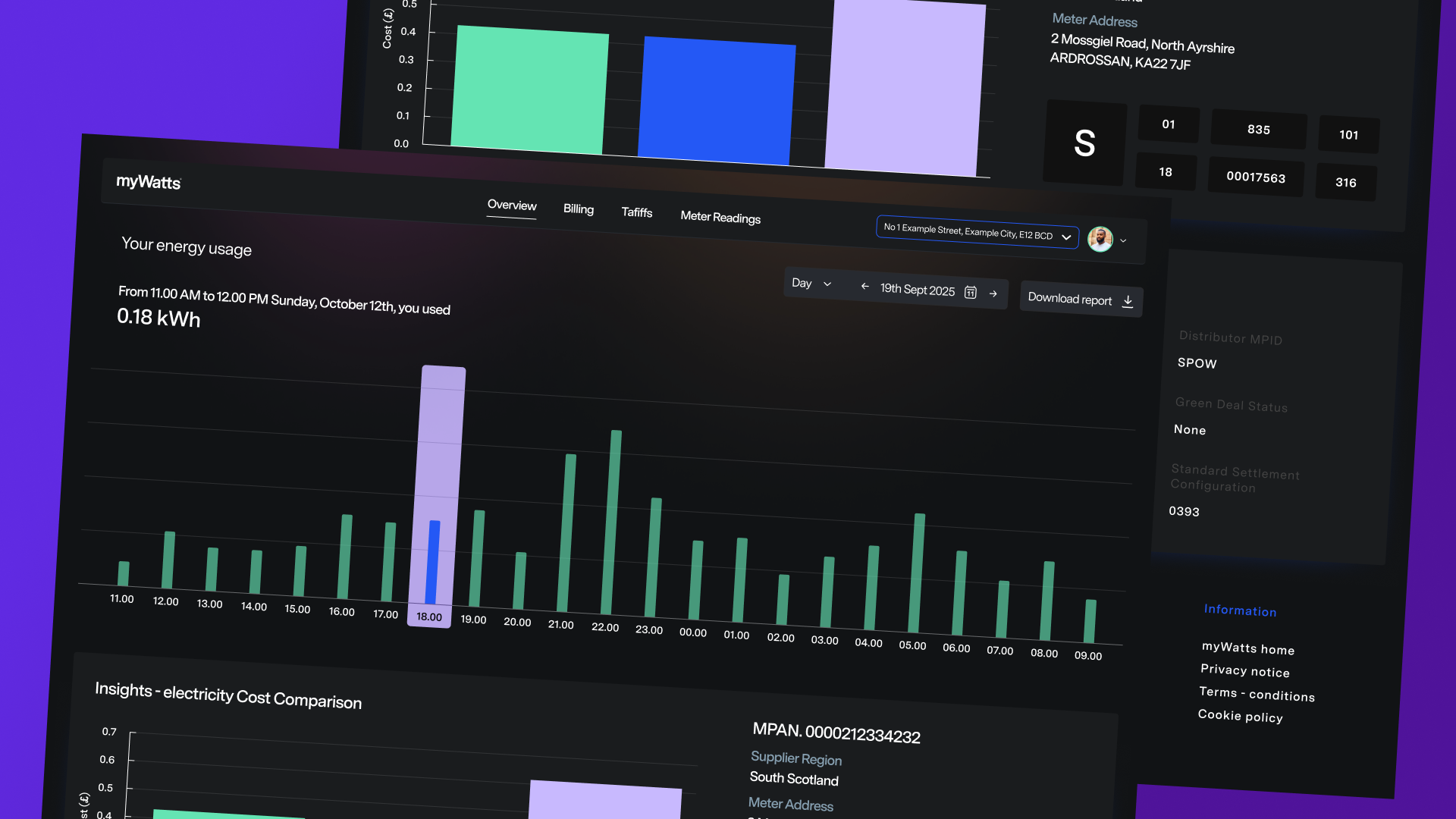This screenshot has width=1456, height=819.
Task: Select the Overview tab
Action: [511, 206]
